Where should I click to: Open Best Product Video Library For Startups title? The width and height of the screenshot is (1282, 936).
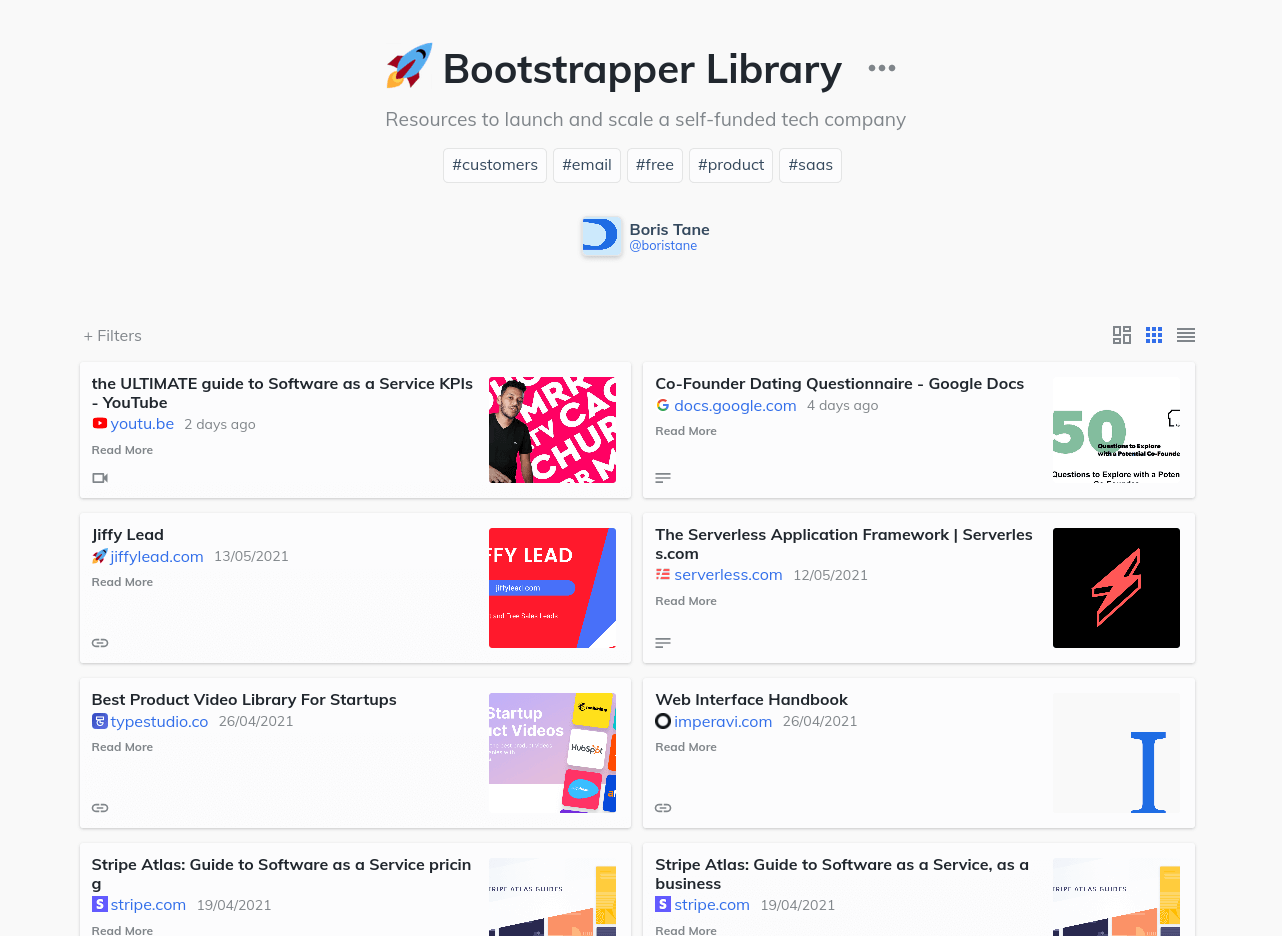(244, 699)
